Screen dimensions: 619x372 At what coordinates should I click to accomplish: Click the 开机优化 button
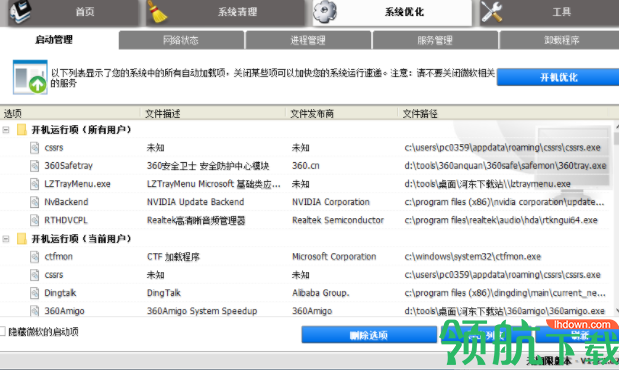[558, 77]
